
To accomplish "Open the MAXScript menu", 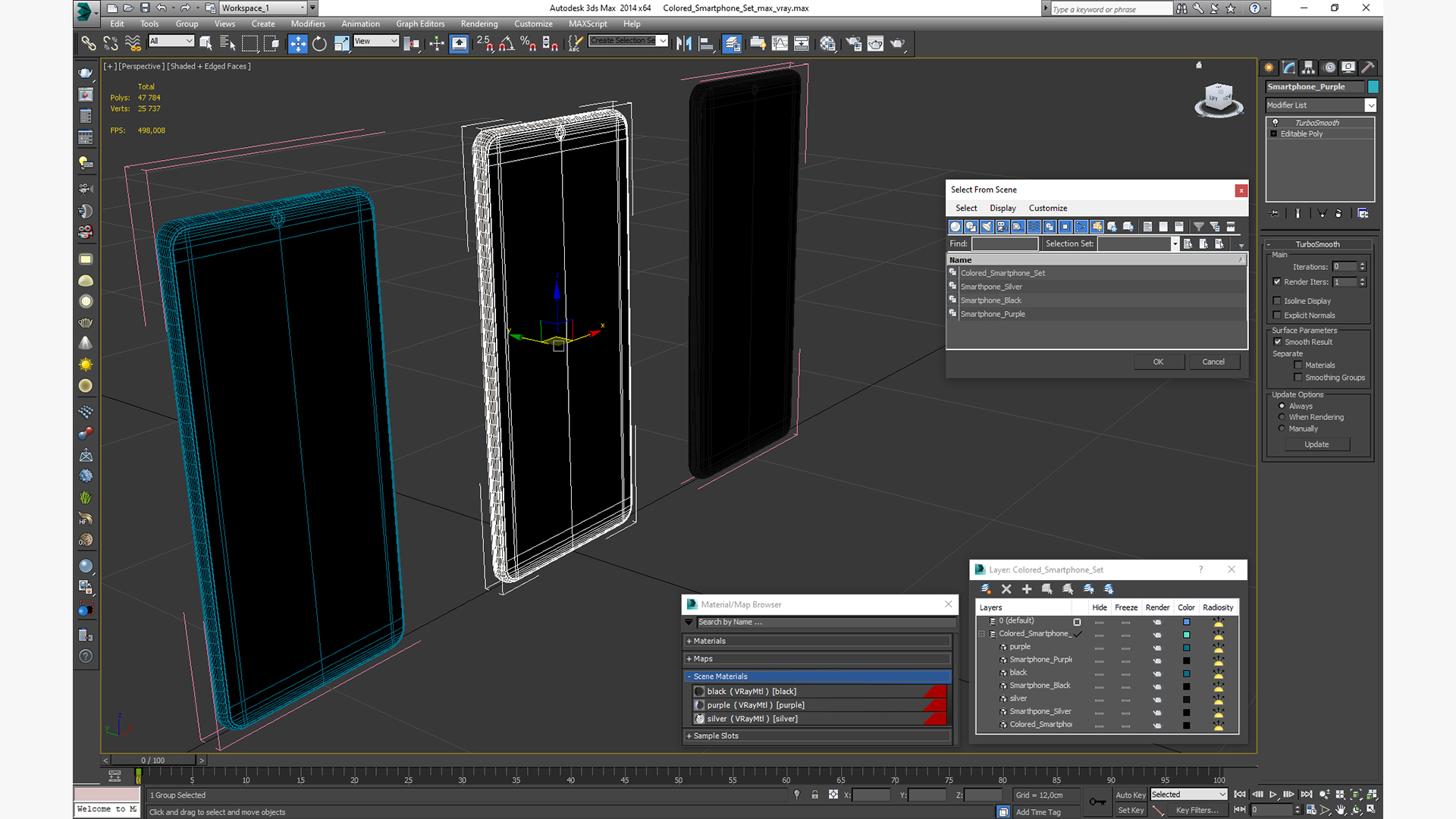I will coord(588,24).
